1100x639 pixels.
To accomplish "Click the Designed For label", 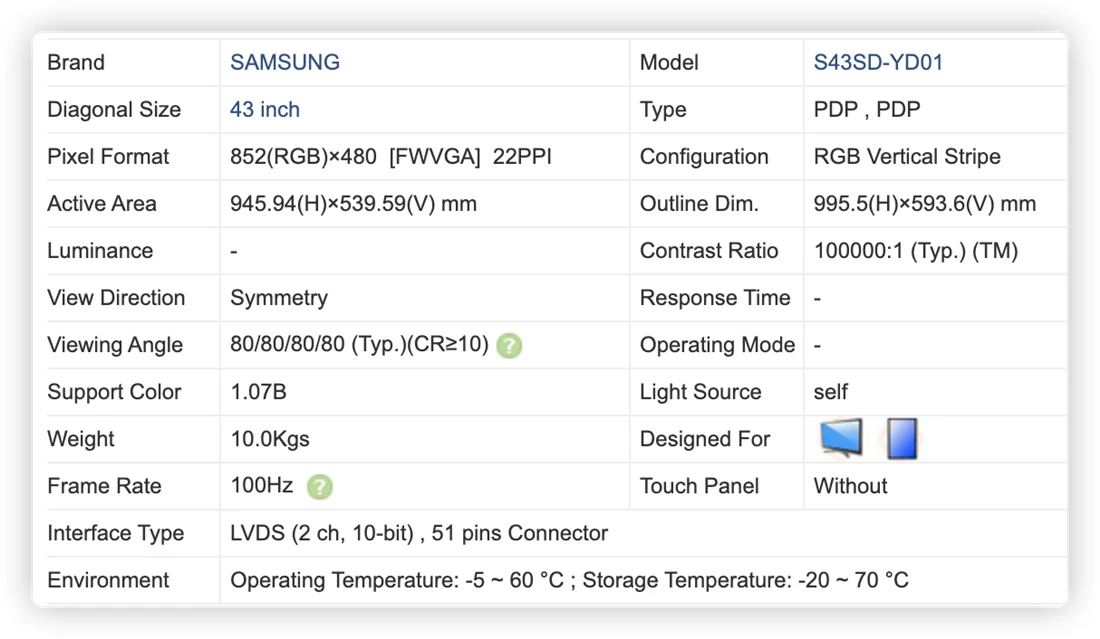I will [705, 439].
